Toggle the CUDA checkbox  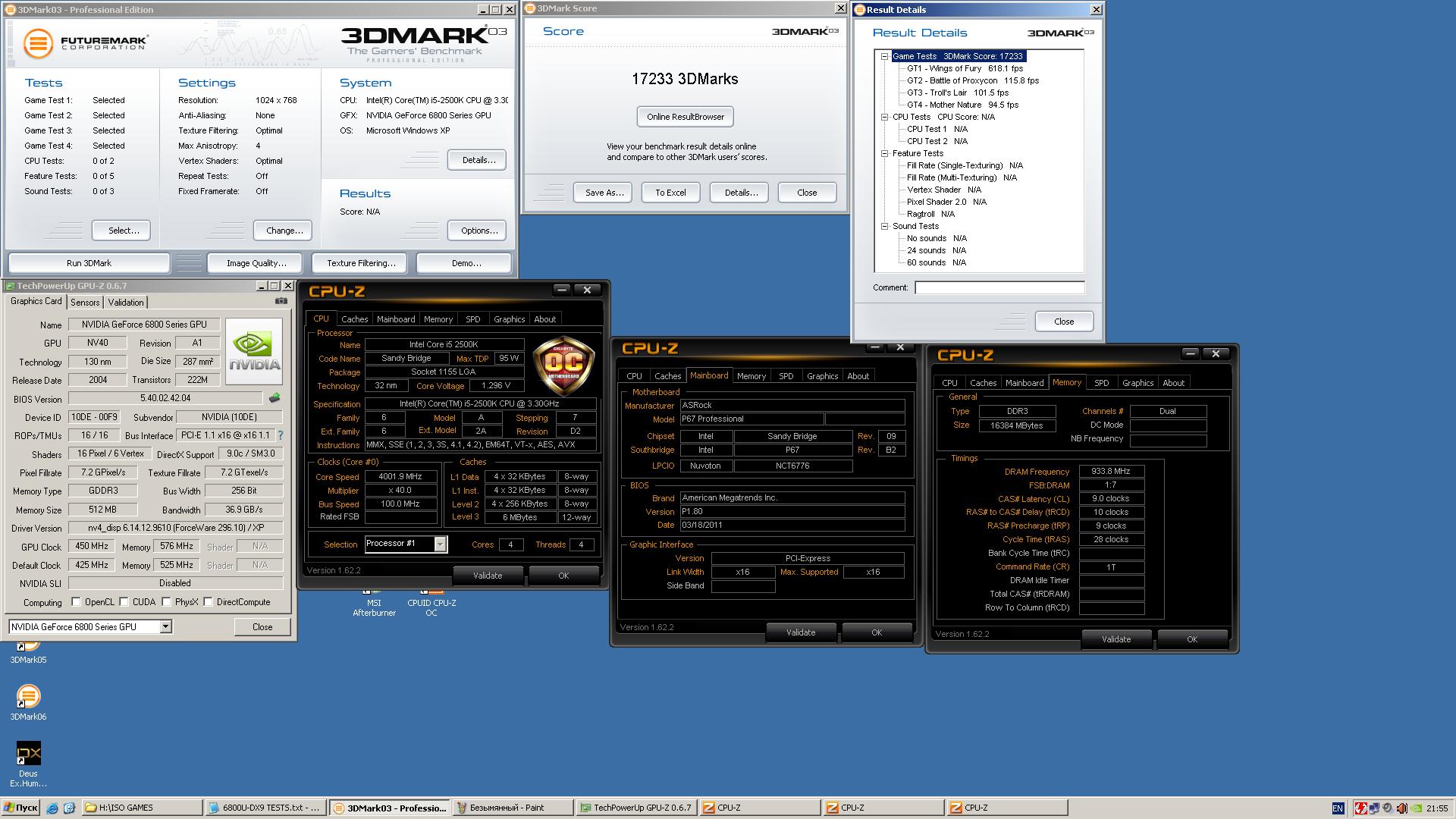pos(124,602)
